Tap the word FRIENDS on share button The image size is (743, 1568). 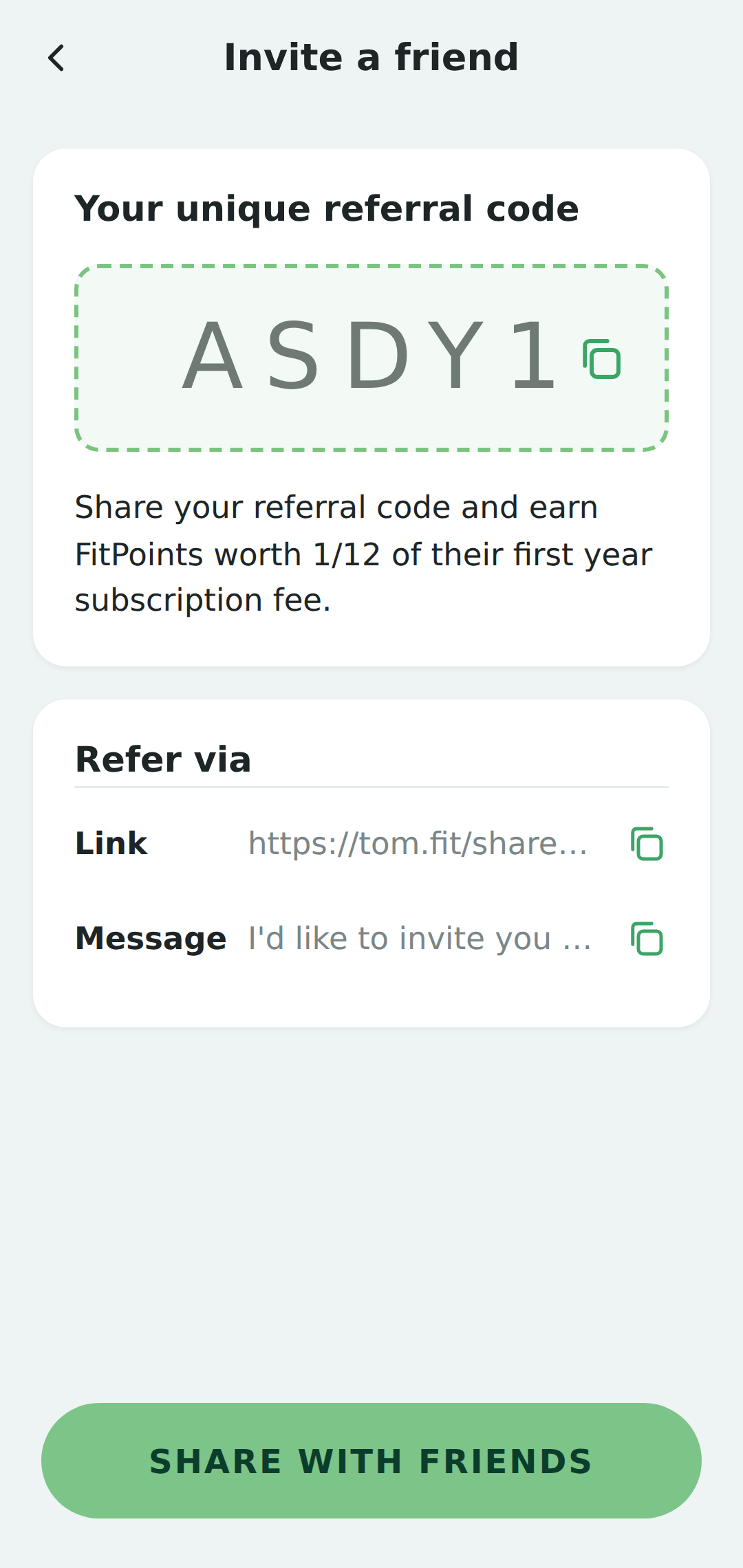click(506, 1462)
